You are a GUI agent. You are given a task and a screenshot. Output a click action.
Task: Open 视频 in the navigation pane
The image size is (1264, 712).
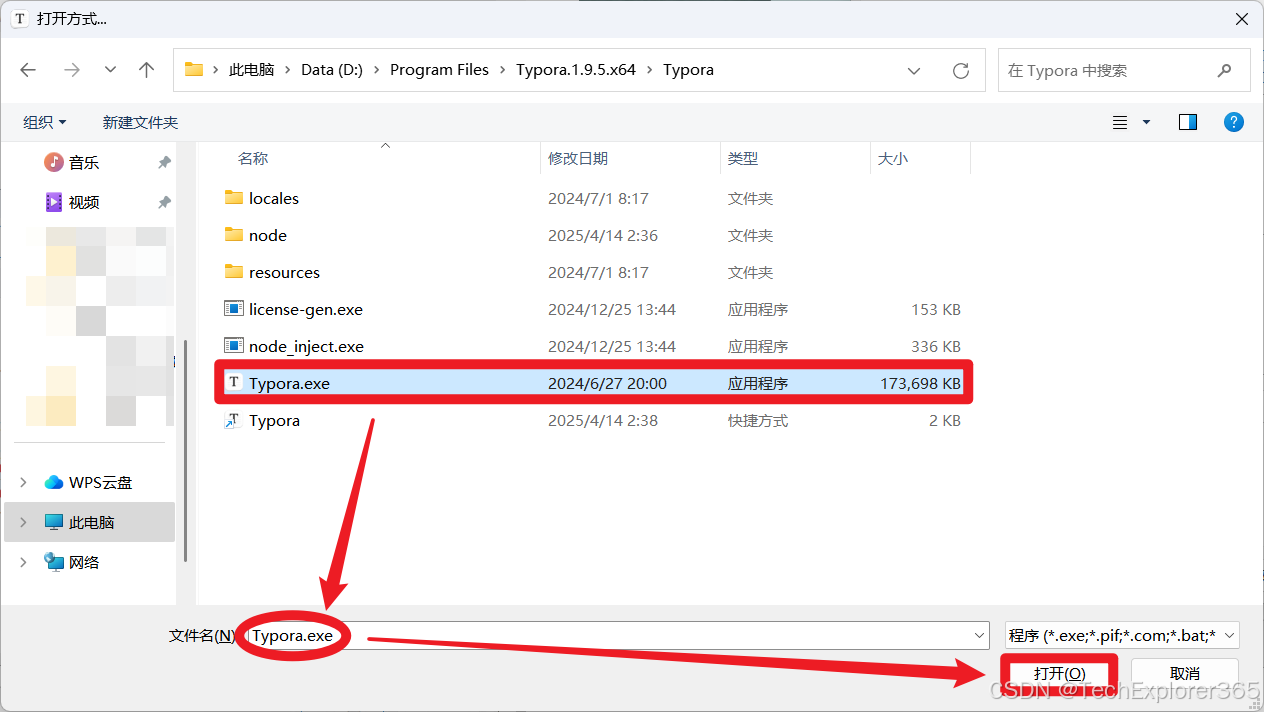click(84, 202)
